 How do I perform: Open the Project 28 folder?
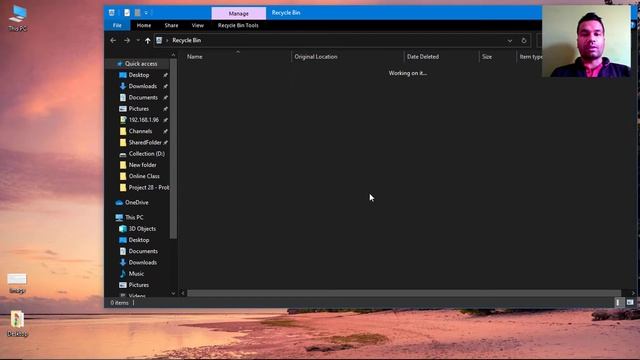click(149, 187)
